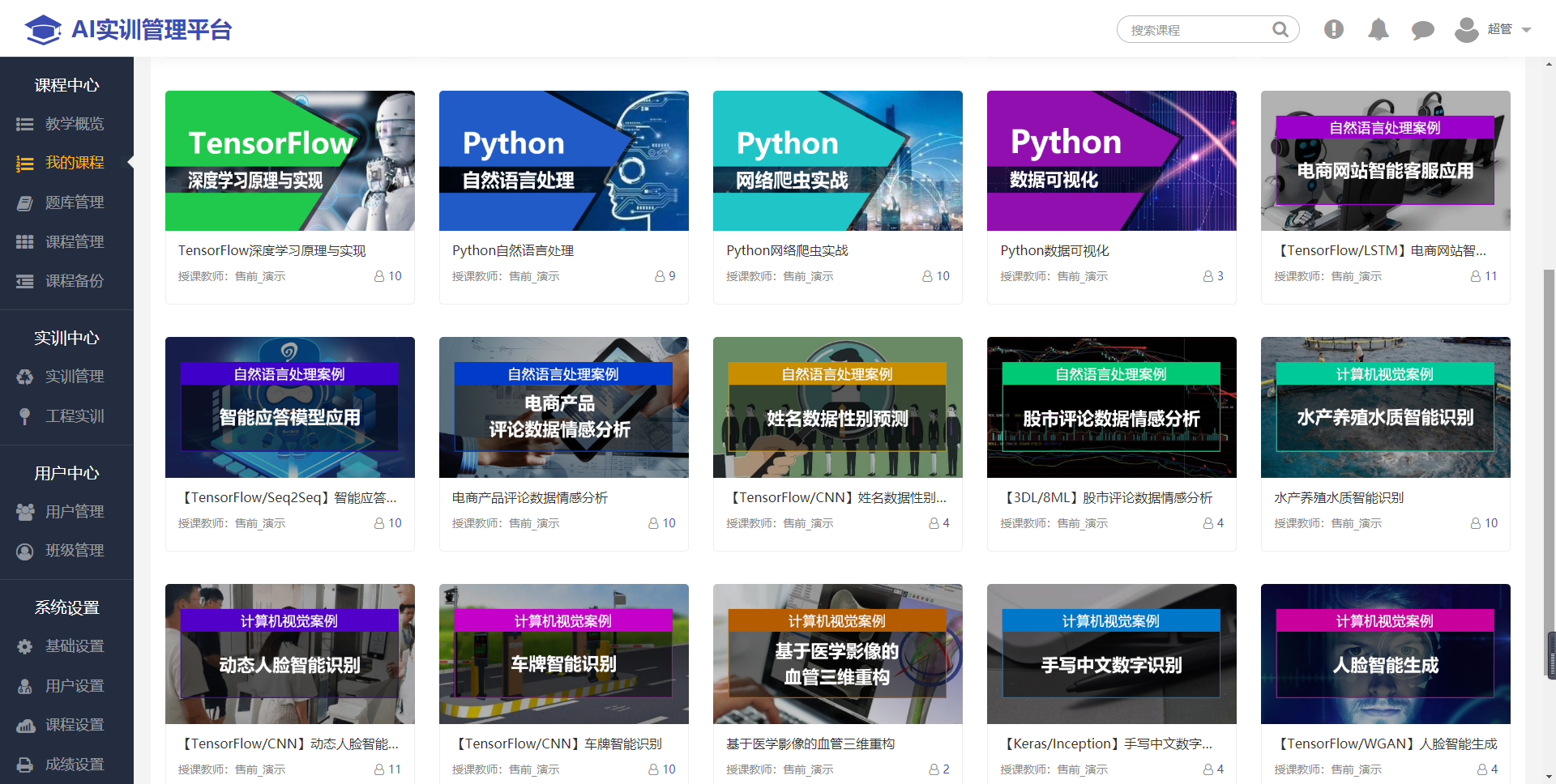Click the 我的课程 sidebar icon
The width and height of the screenshot is (1556, 784).
point(25,164)
